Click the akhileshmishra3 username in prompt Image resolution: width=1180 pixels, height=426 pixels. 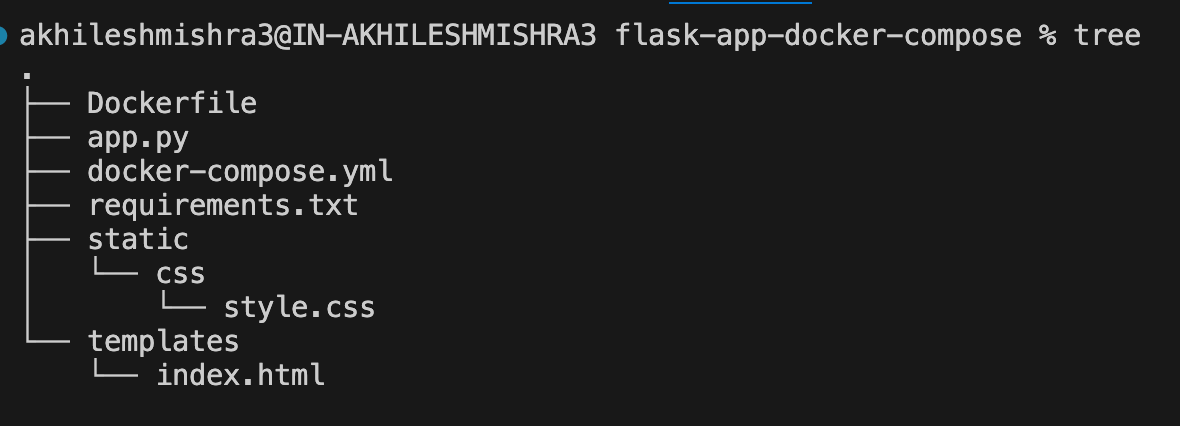[146, 35]
